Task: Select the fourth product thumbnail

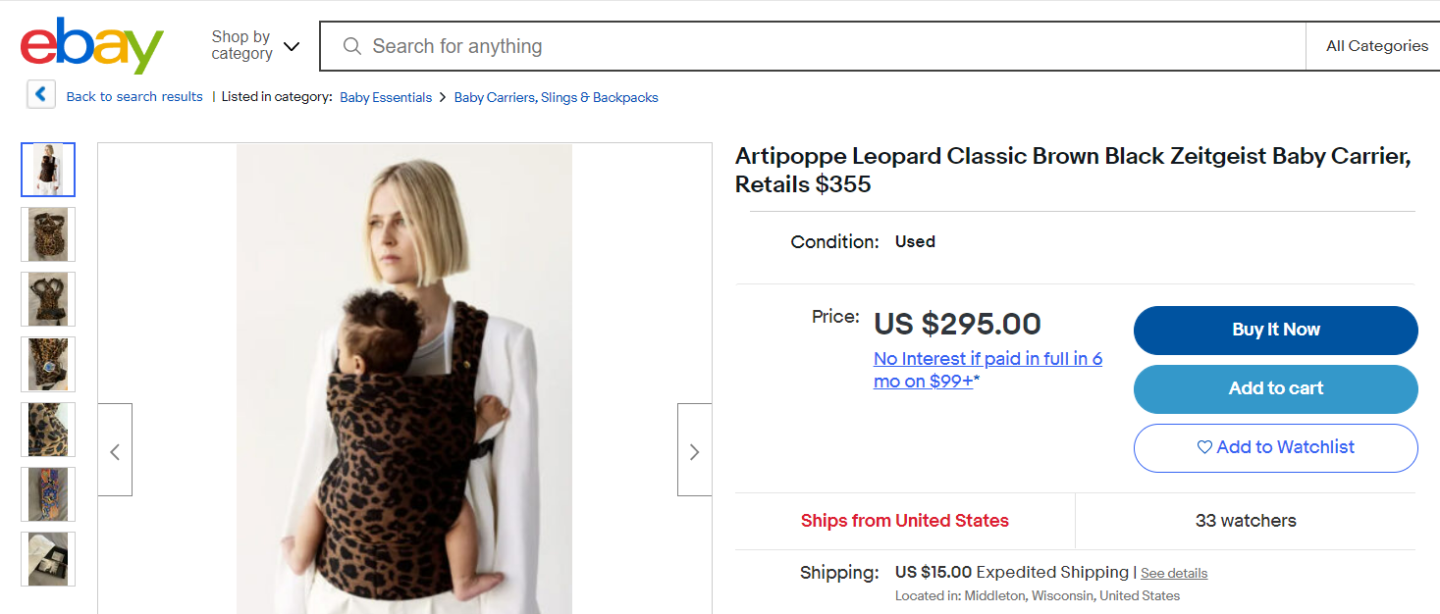Action: pos(48,365)
